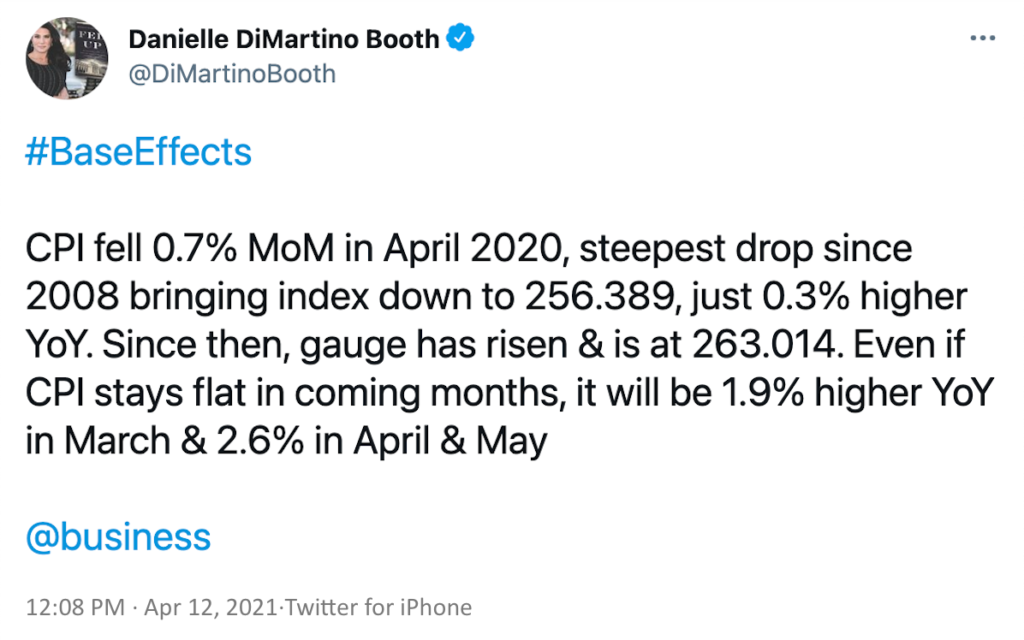The width and height of the screenshot is (1024, 640).
Task: Click the blue verified checkmark badge
Action: [460, 37]
